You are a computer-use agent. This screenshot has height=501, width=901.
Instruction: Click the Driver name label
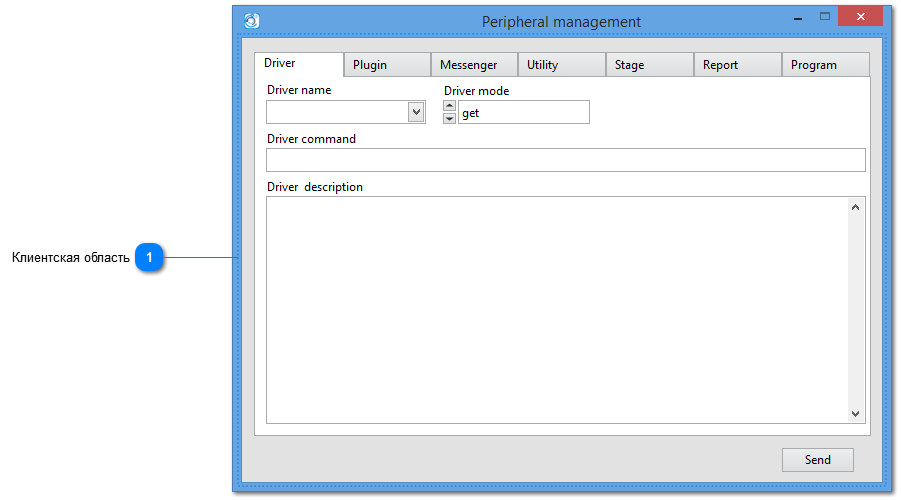click(x=299, y=90)
